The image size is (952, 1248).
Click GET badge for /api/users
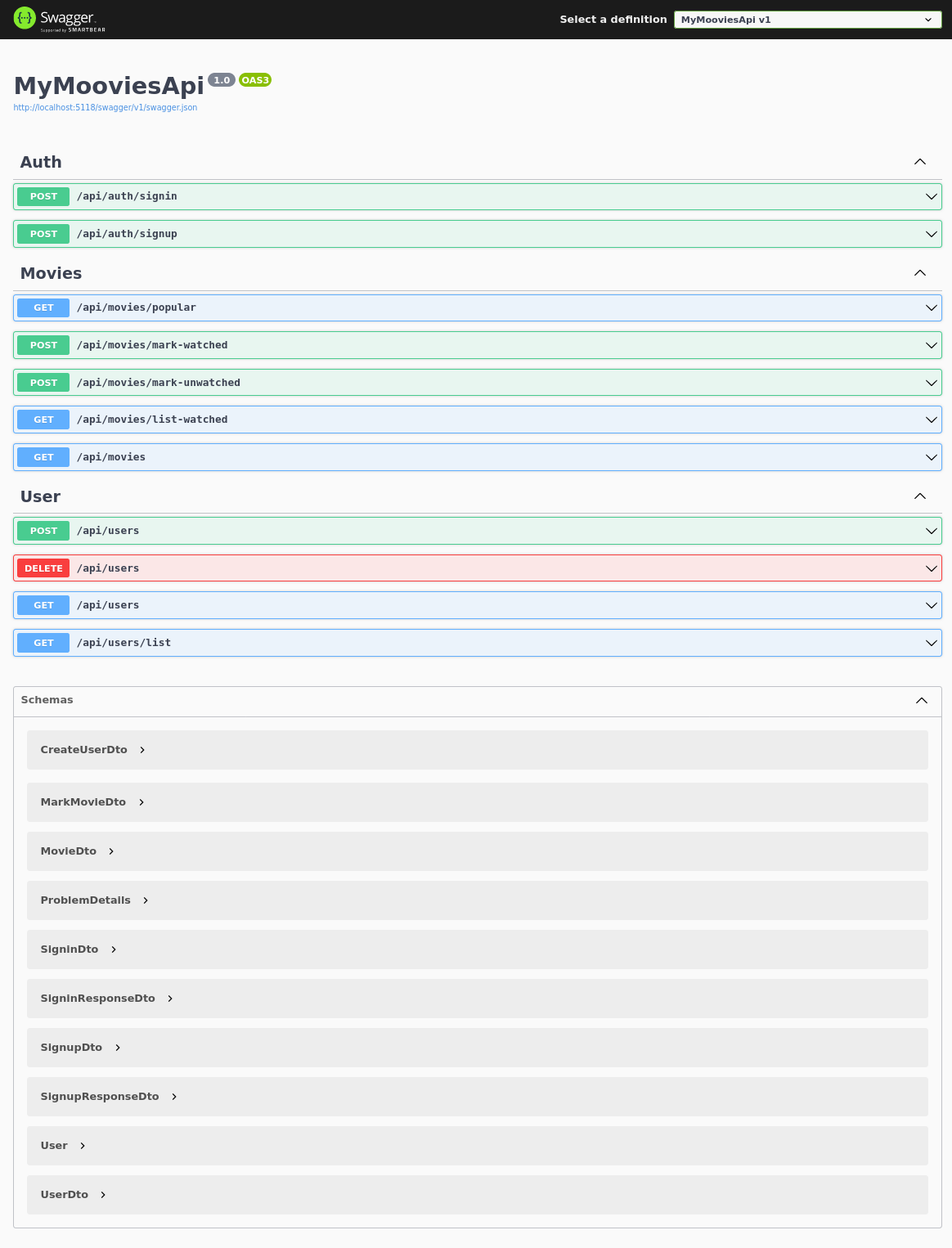(43, 605)
